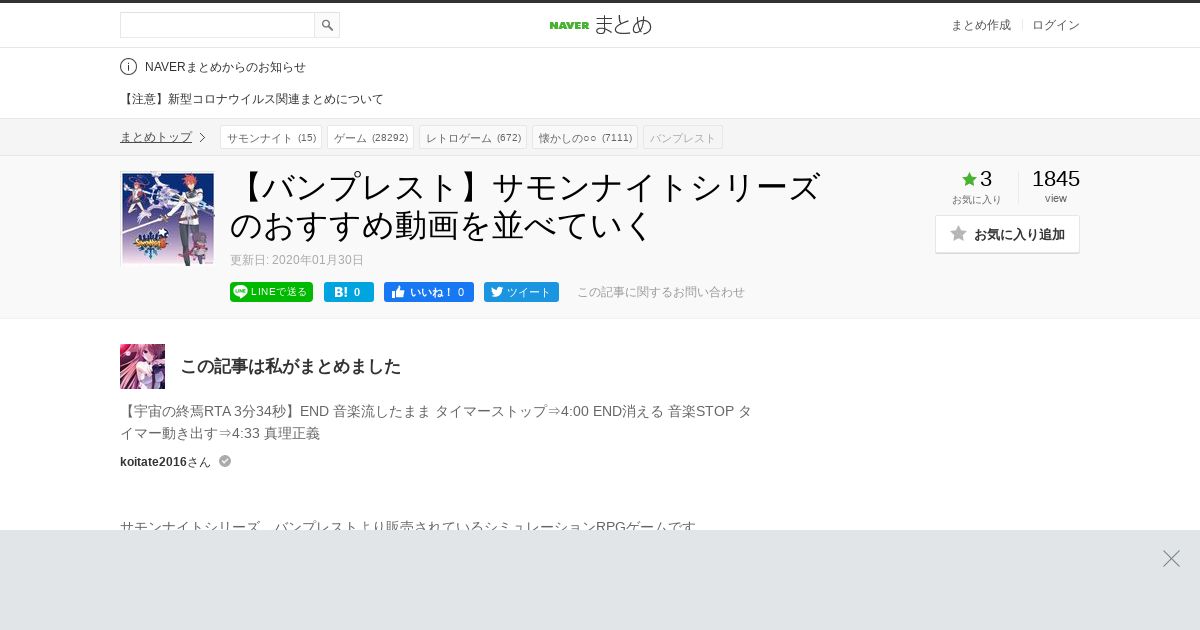Select レトロゲーム (672) tag
Screen dimensions: 1200x630
click(473, 137)
